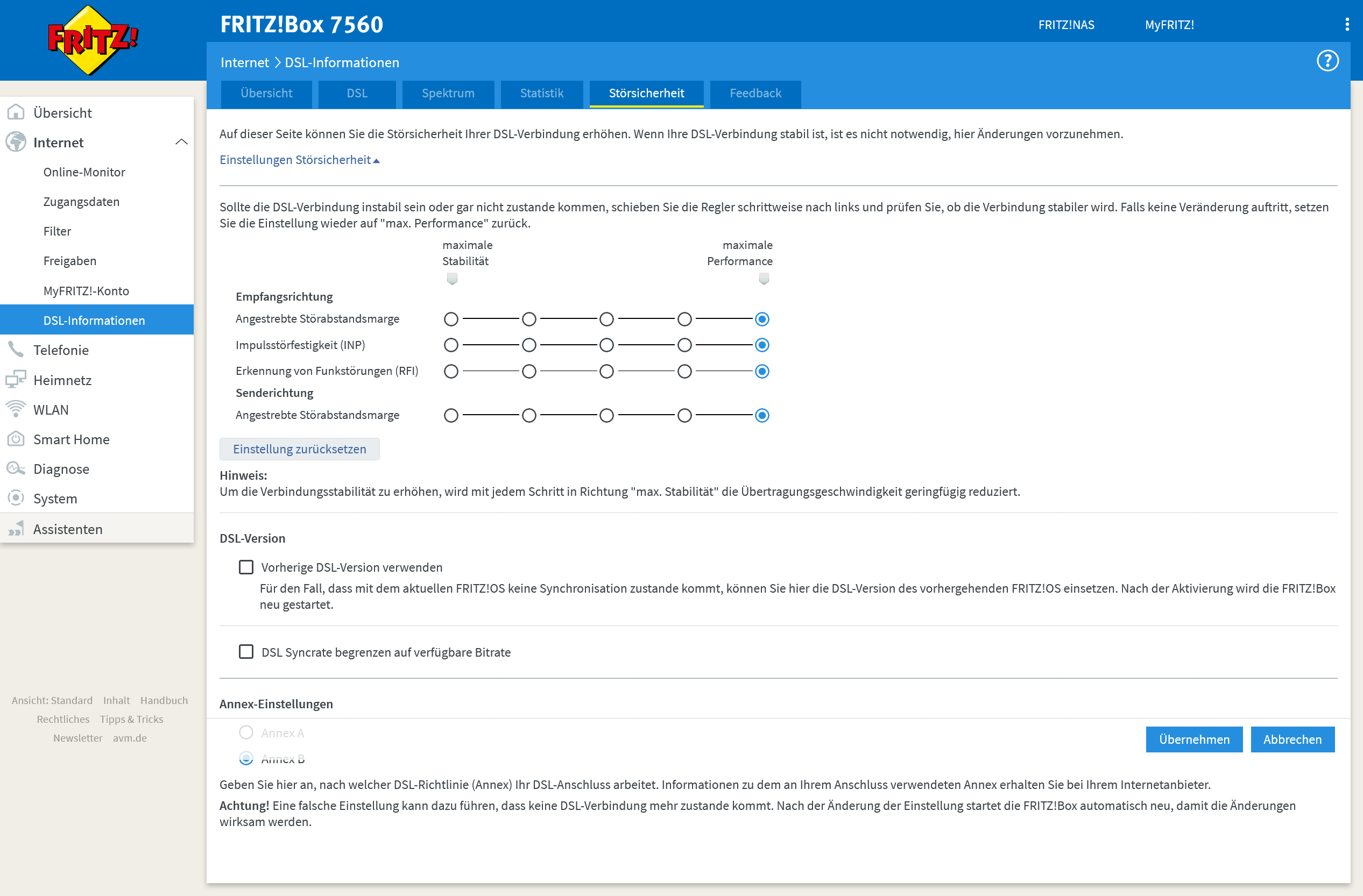
Task: Select the Annex A radio button
Action: (246, 733)
